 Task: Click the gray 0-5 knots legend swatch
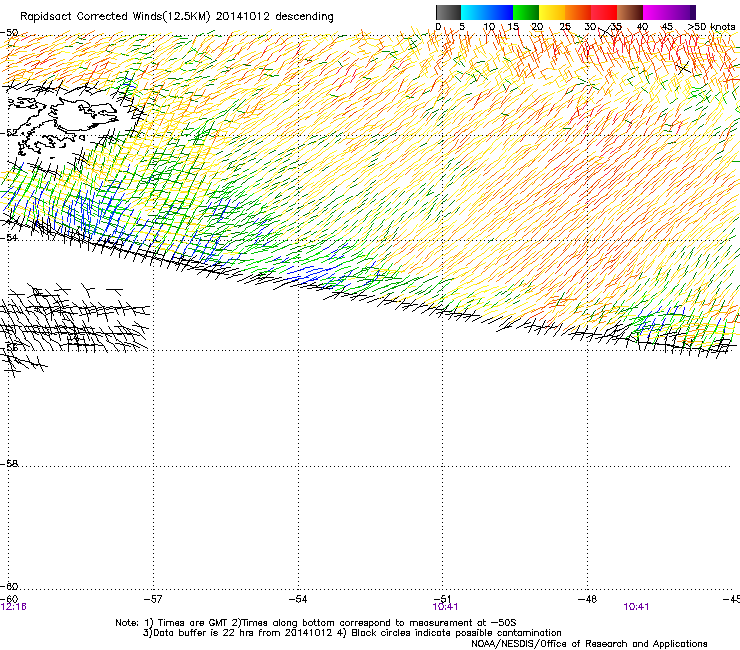448,12
